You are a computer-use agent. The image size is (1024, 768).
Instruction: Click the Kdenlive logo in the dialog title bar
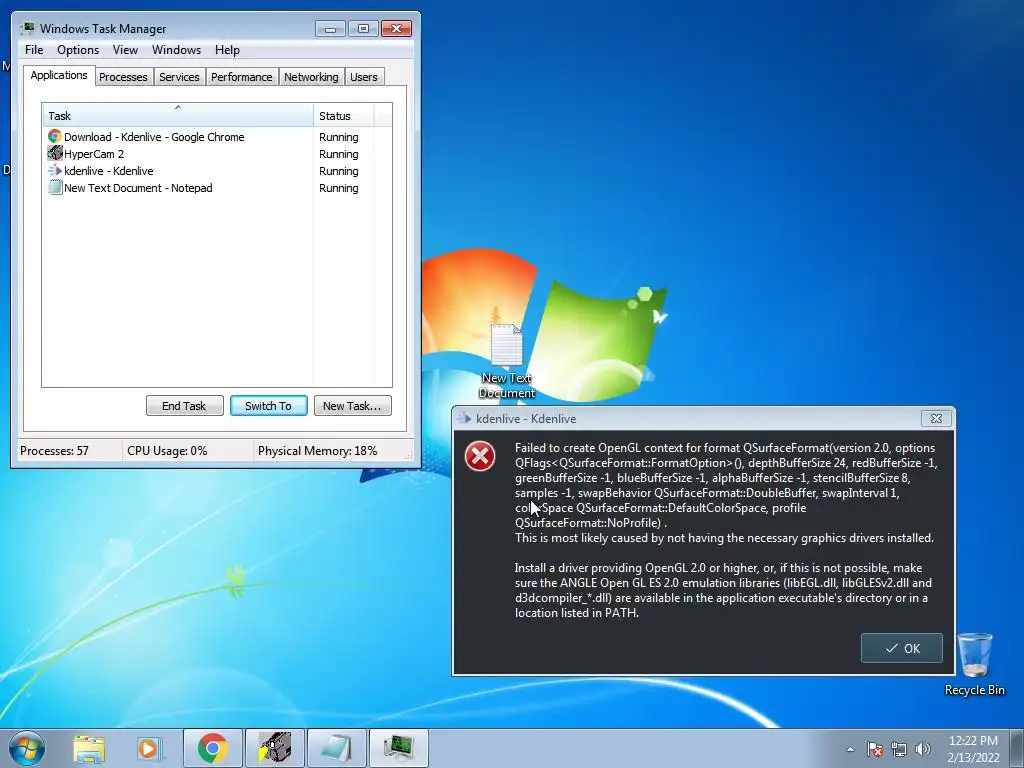click(x=464, y=419)
